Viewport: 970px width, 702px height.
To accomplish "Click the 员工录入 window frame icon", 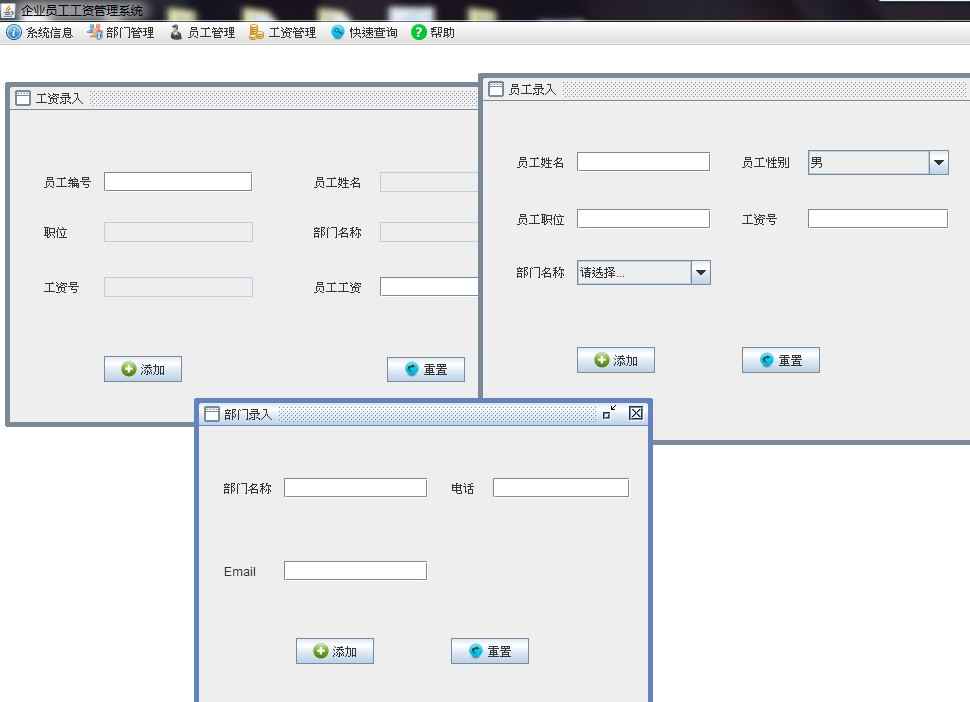I will tap(496, 89).
